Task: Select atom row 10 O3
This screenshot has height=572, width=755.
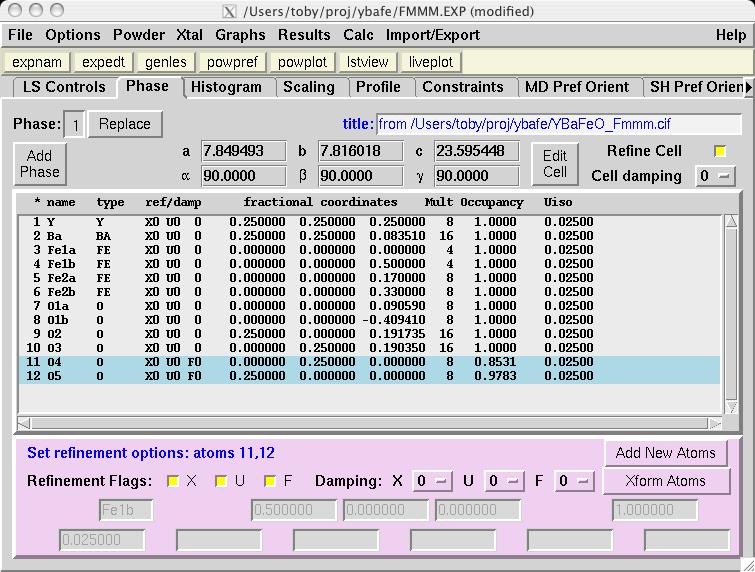Action: pyautogui.click(x=369, y=348)
